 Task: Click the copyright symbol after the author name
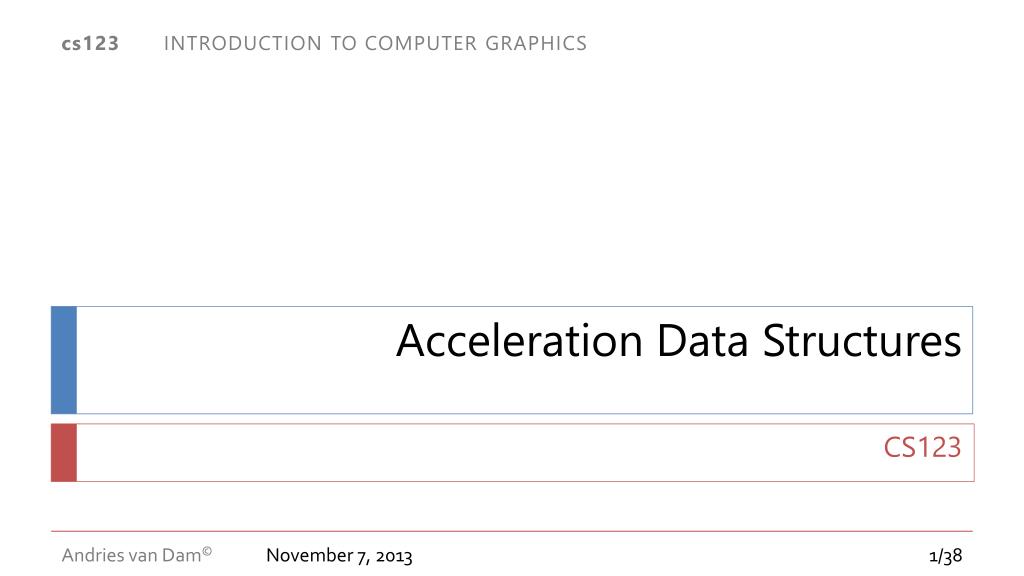(x=207, y=551)
